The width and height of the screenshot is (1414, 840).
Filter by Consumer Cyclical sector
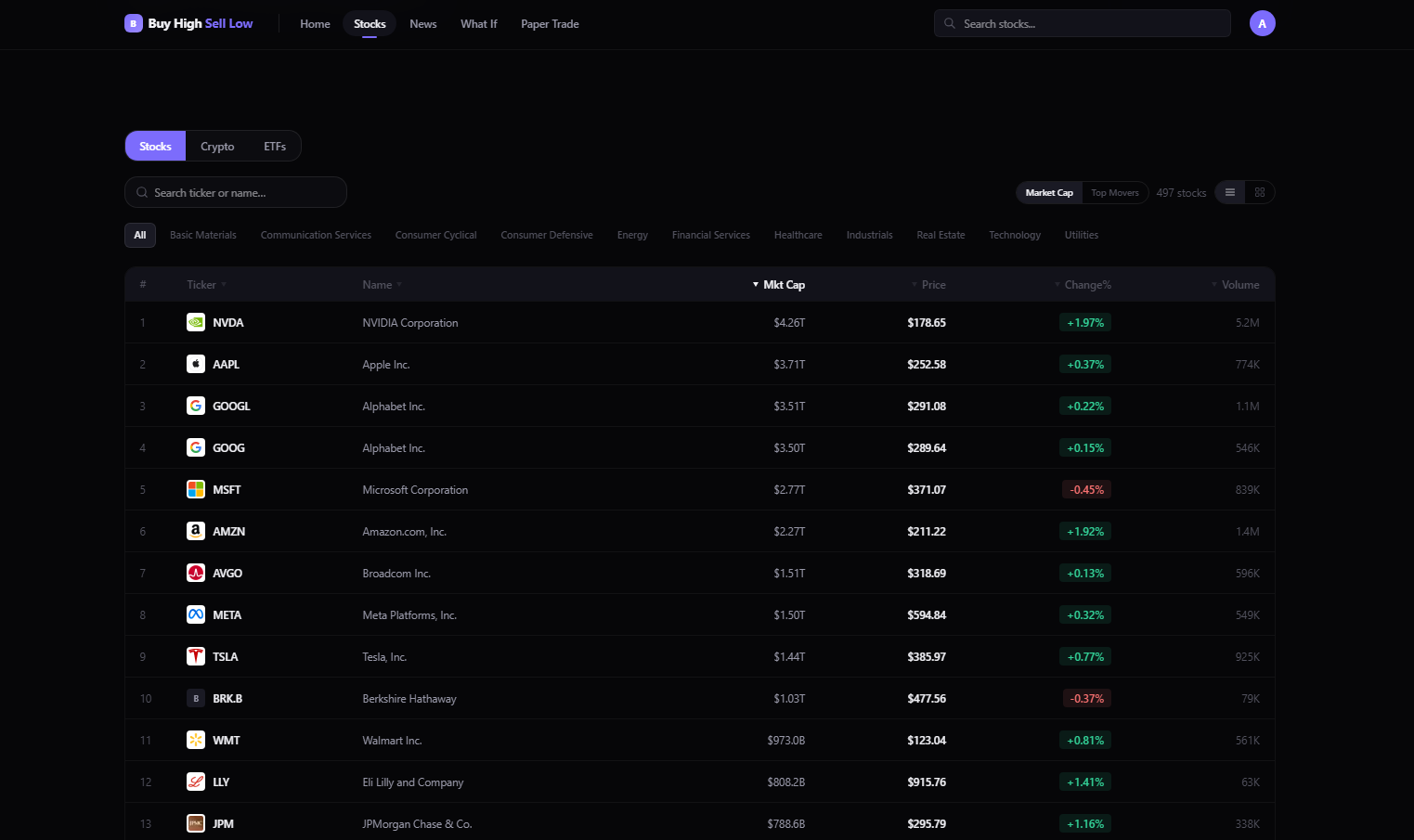coord(435,235)
